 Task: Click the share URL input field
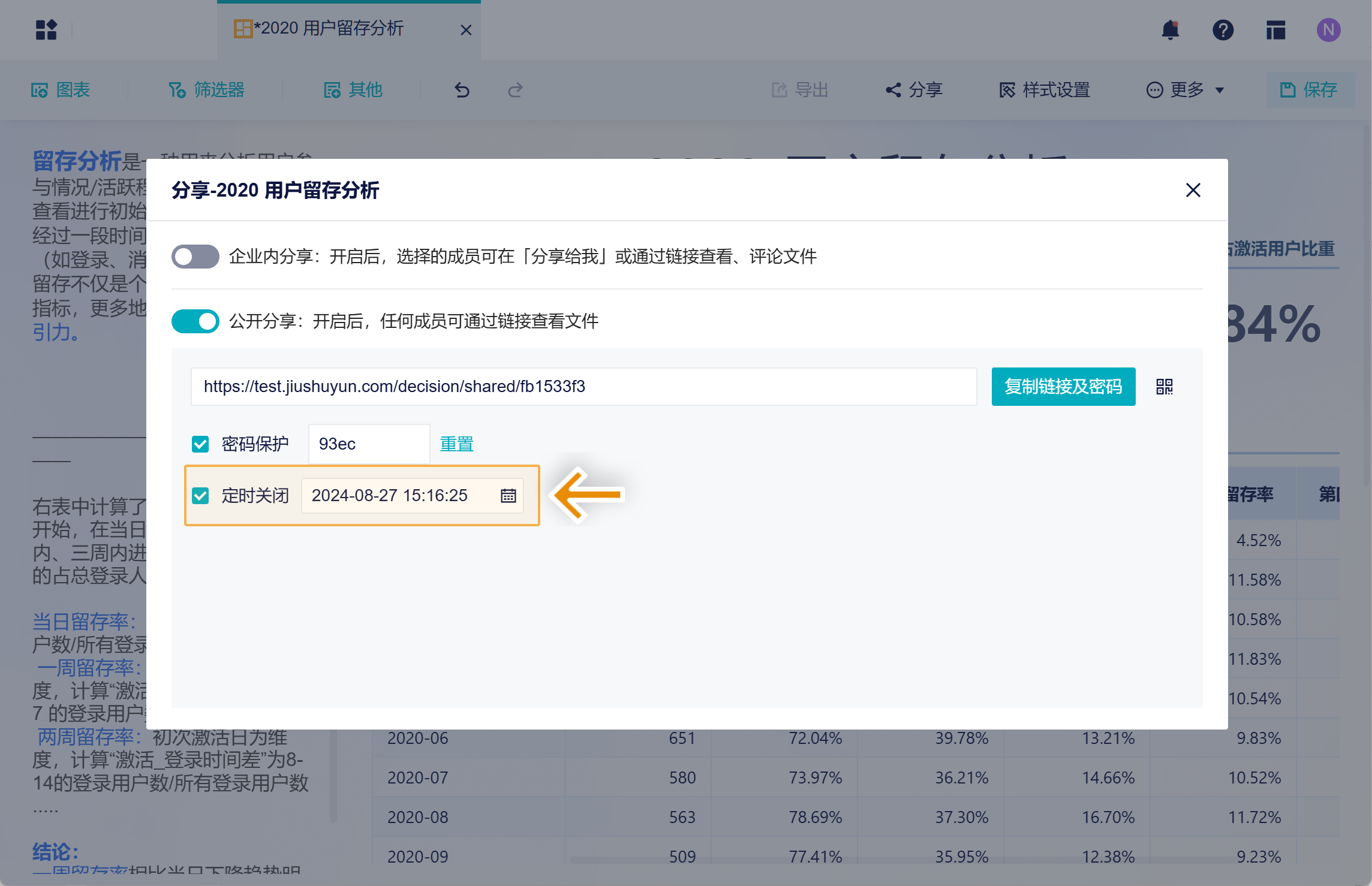583,387
